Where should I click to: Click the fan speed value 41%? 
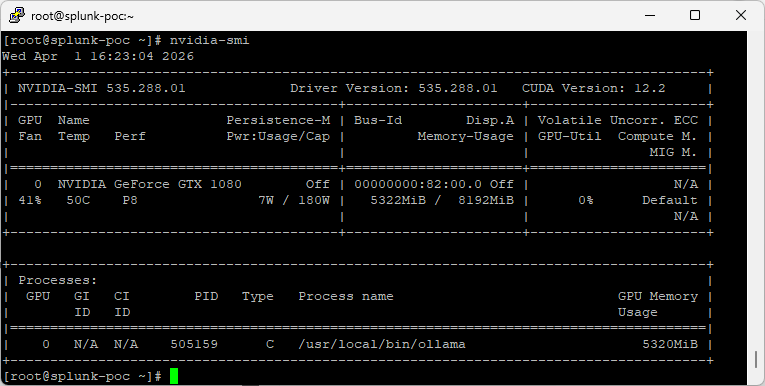[x=30, y=200]
